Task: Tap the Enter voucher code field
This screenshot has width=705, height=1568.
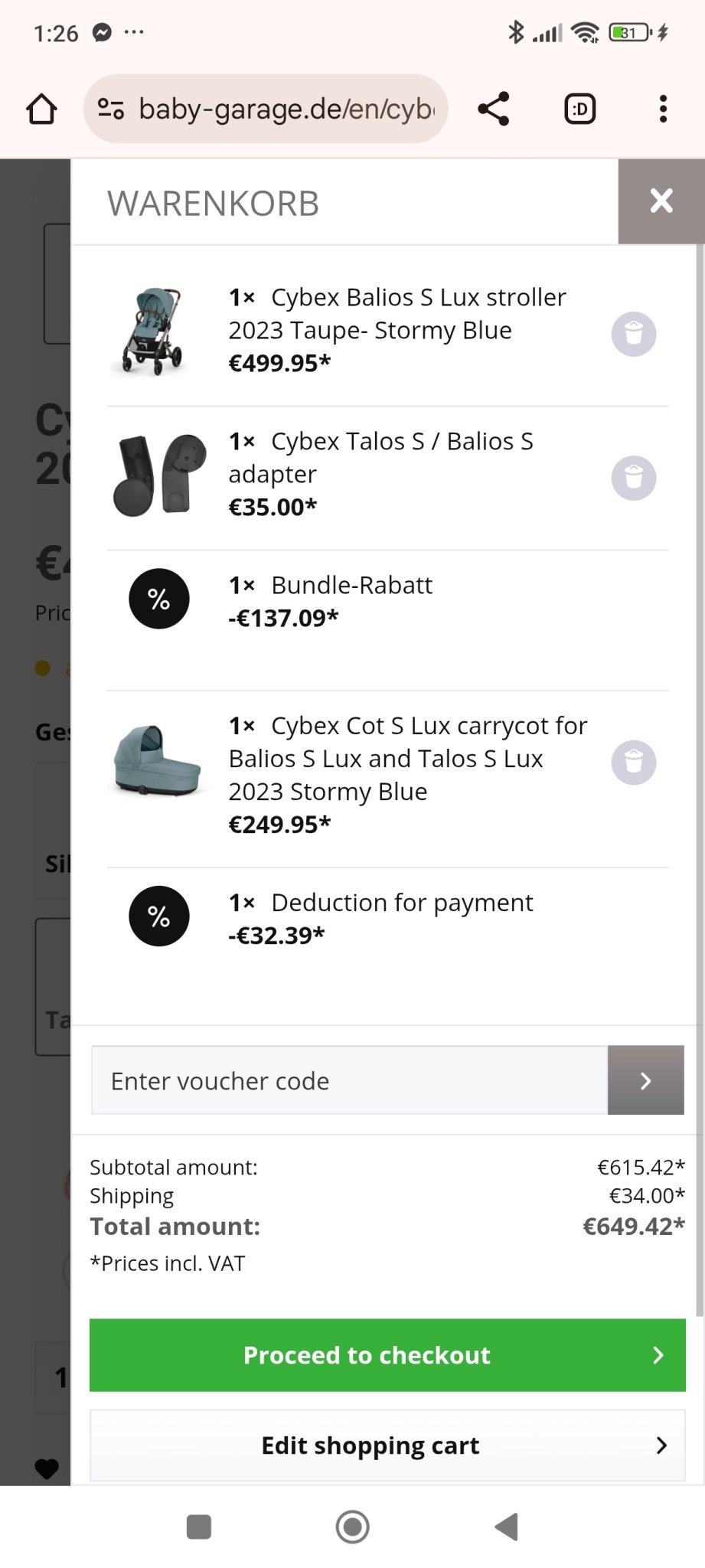Action: pyautogui.click(x=349, y=1080)
